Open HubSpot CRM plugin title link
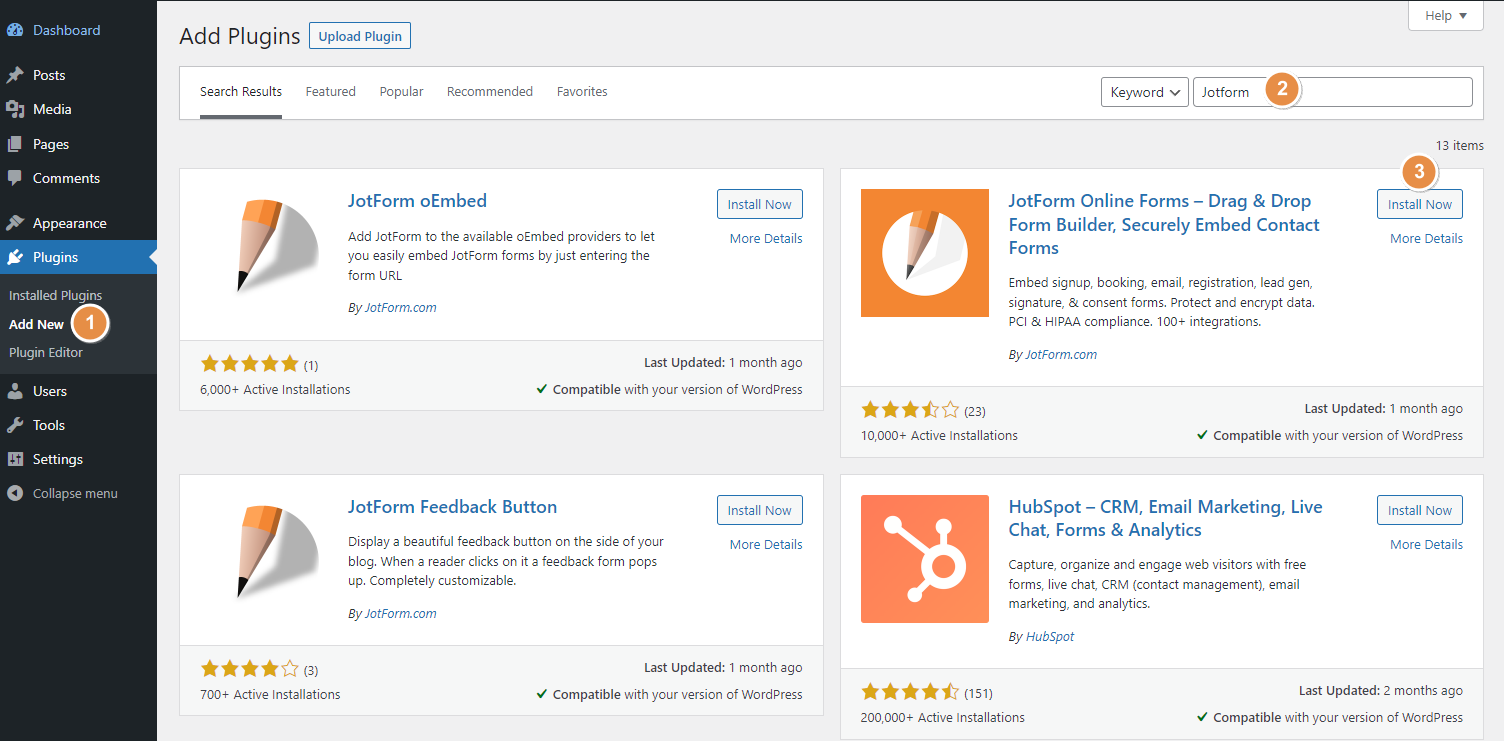 pos(1165,518)
